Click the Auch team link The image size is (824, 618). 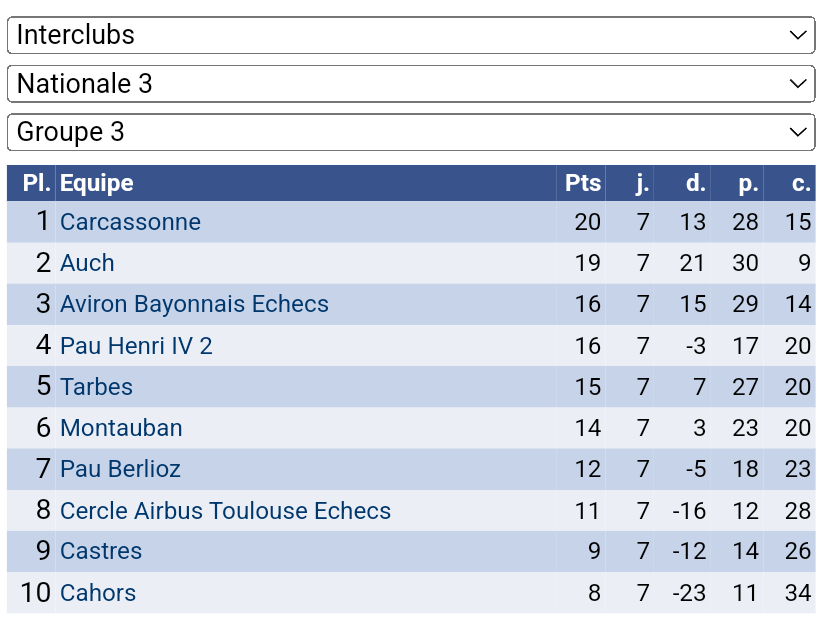(87, 263)
